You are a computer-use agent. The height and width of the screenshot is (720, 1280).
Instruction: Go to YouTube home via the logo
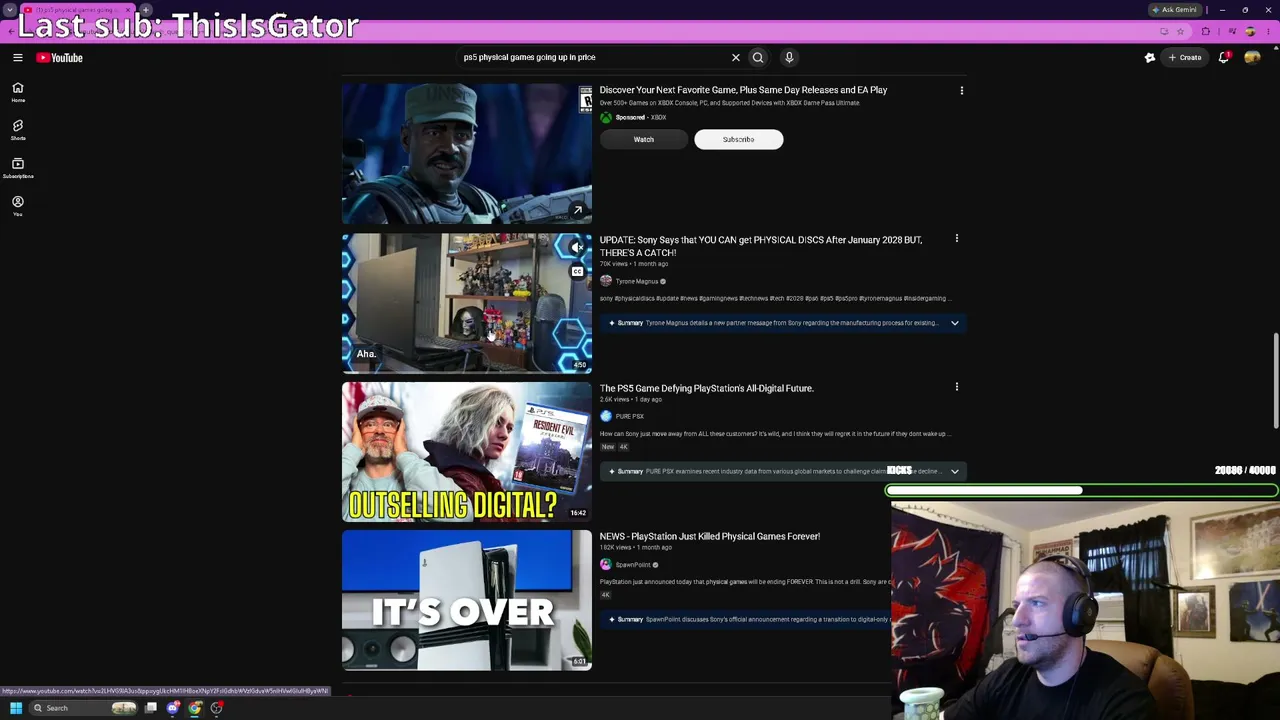(x=60, y=58)
